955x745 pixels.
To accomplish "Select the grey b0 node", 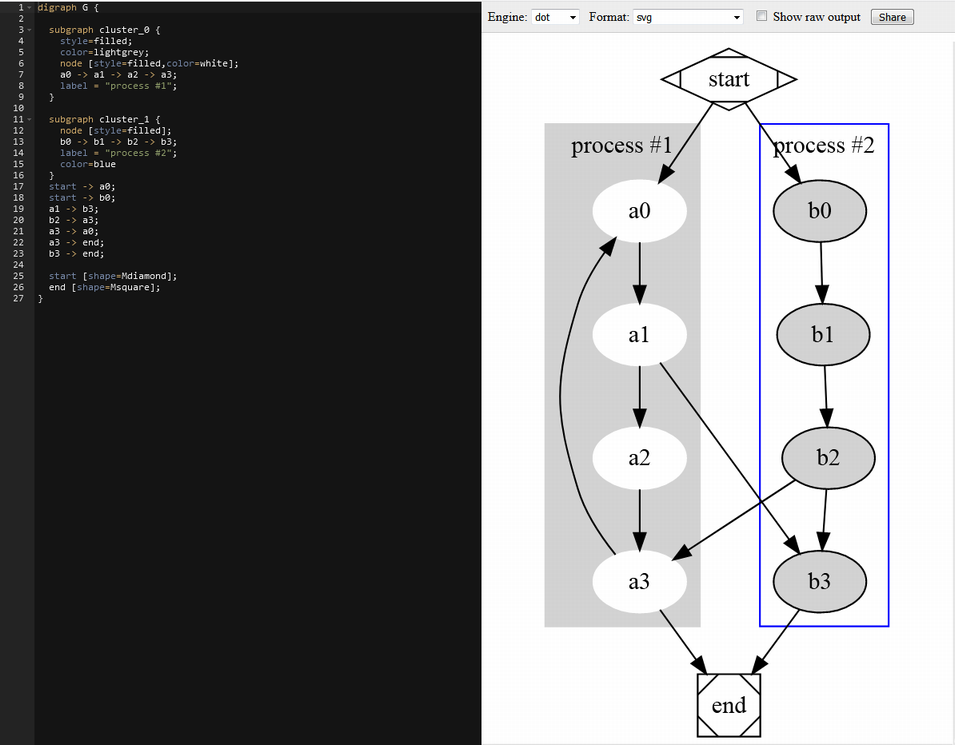I will point(820,211).
